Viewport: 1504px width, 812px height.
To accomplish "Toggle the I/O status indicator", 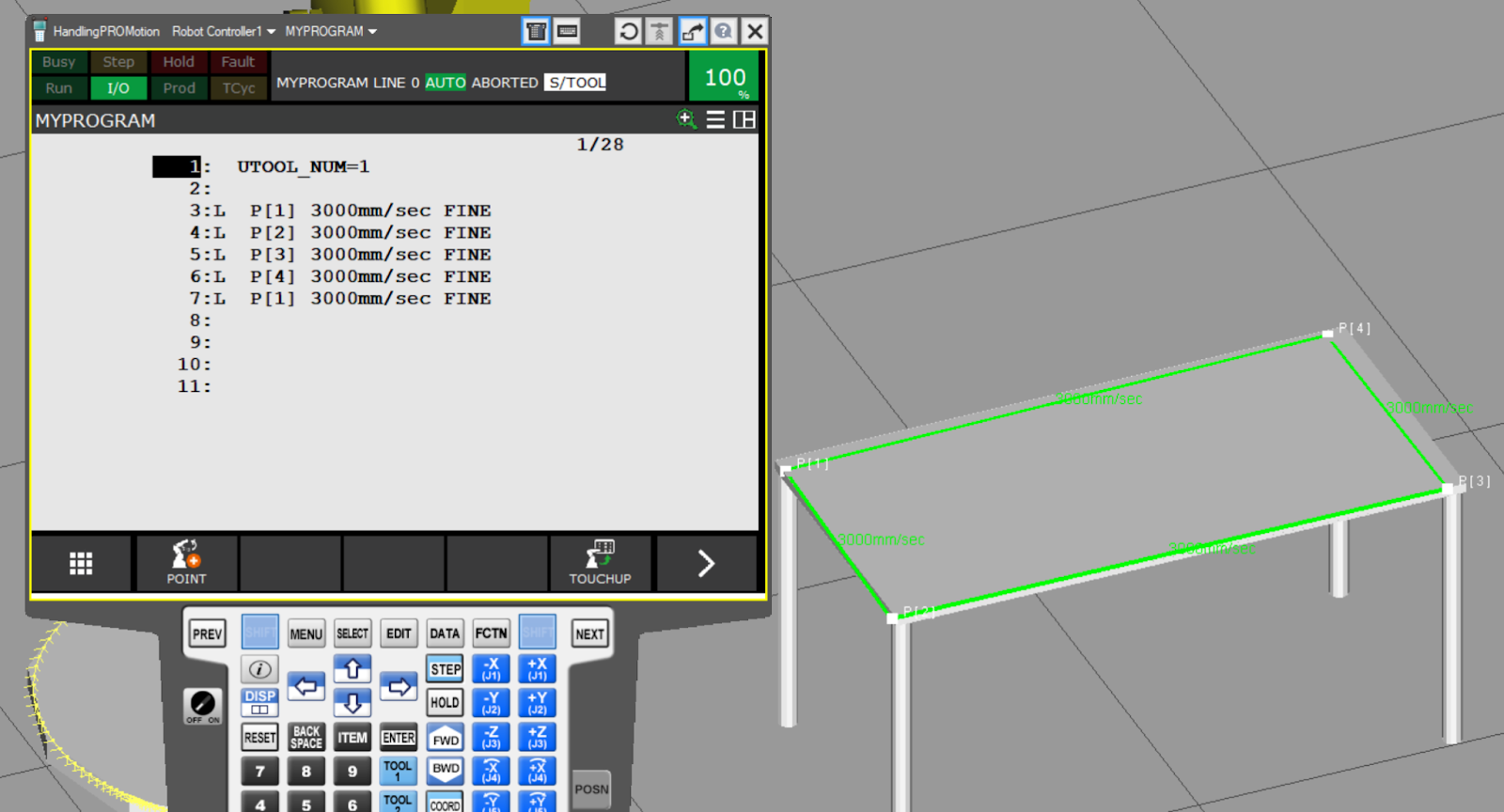I will click(x=118, y=88).
